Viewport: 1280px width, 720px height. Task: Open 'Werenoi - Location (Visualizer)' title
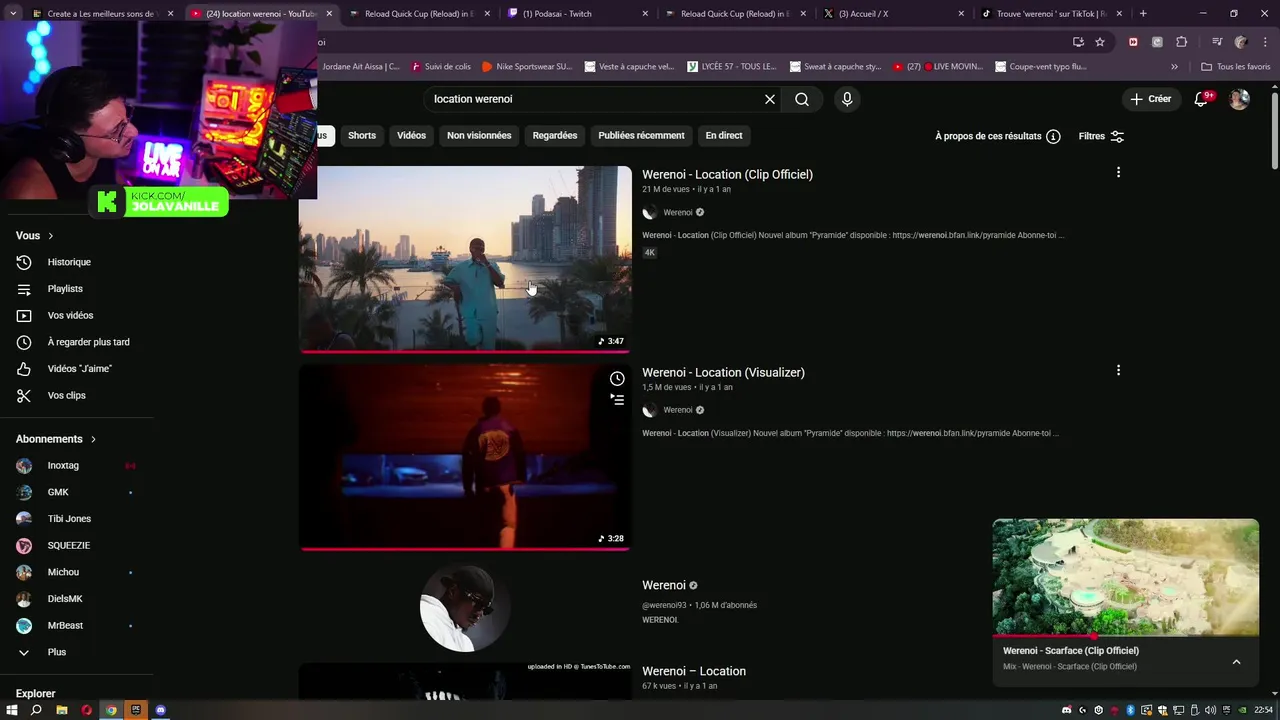tap(723, 372)
